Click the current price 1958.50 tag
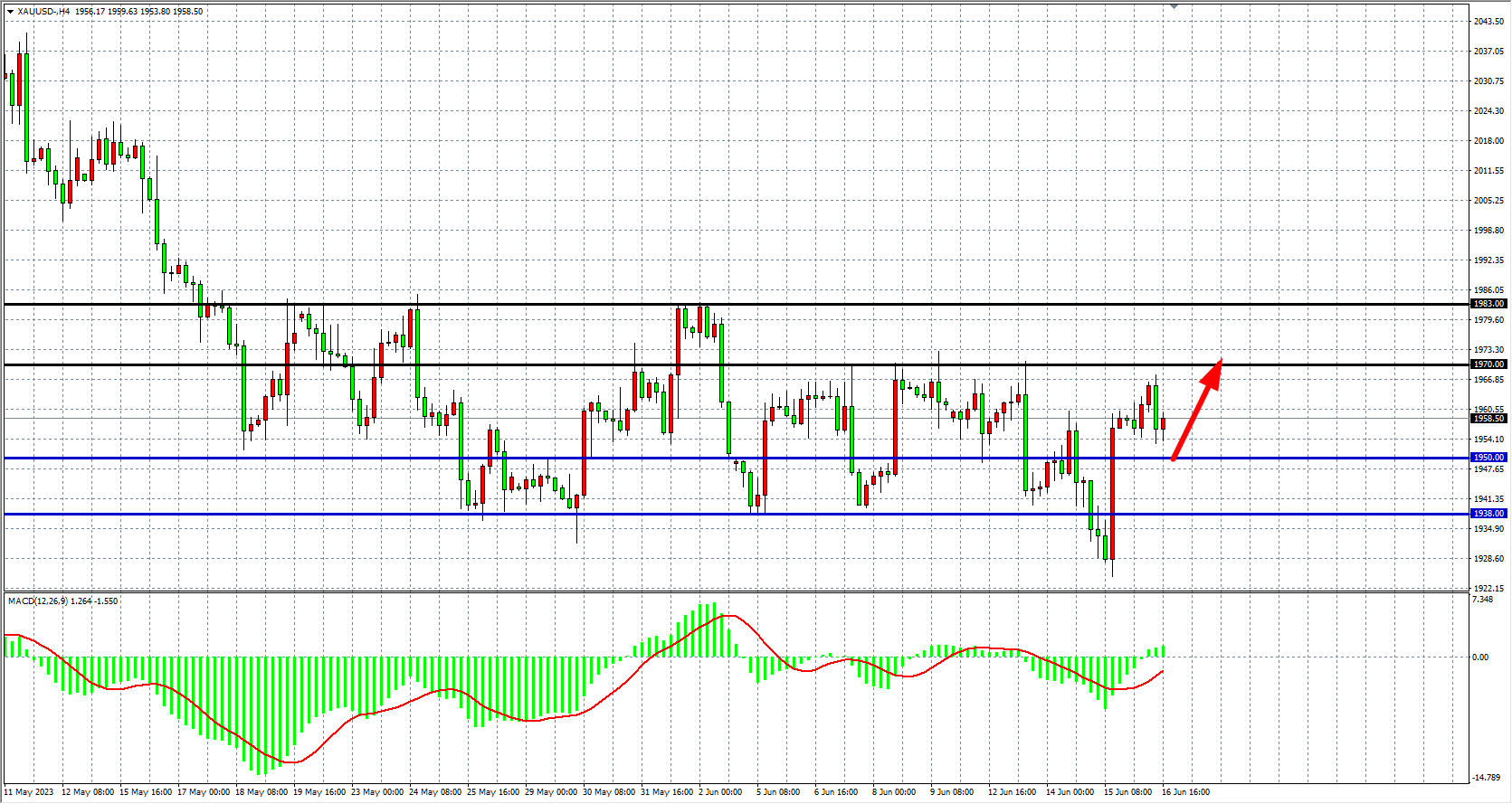Viewport: 1512px width, 804px height. pyautogui.click(x=1488, y=419)
